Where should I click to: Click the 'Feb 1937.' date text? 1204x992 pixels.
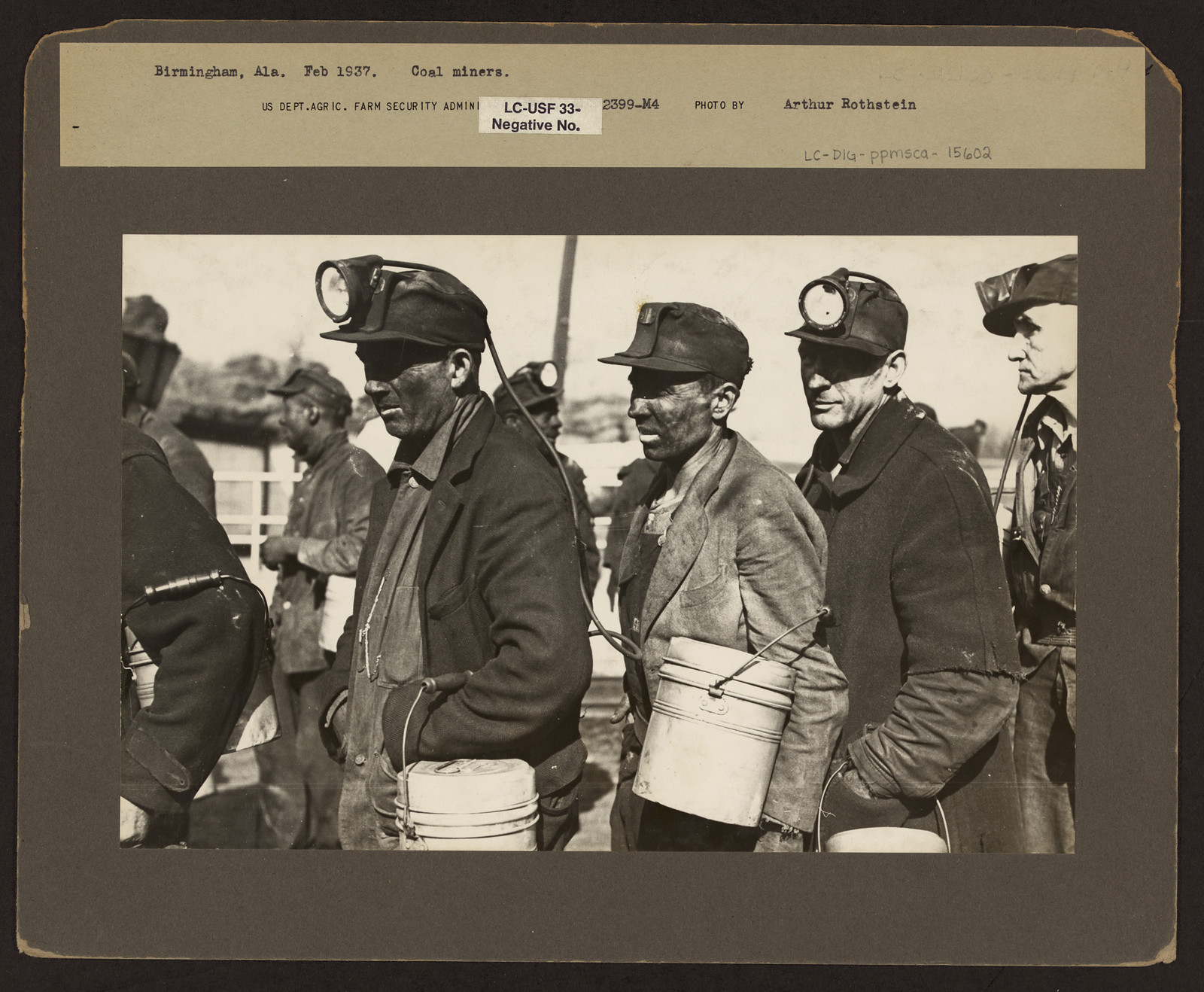[340, 72]
